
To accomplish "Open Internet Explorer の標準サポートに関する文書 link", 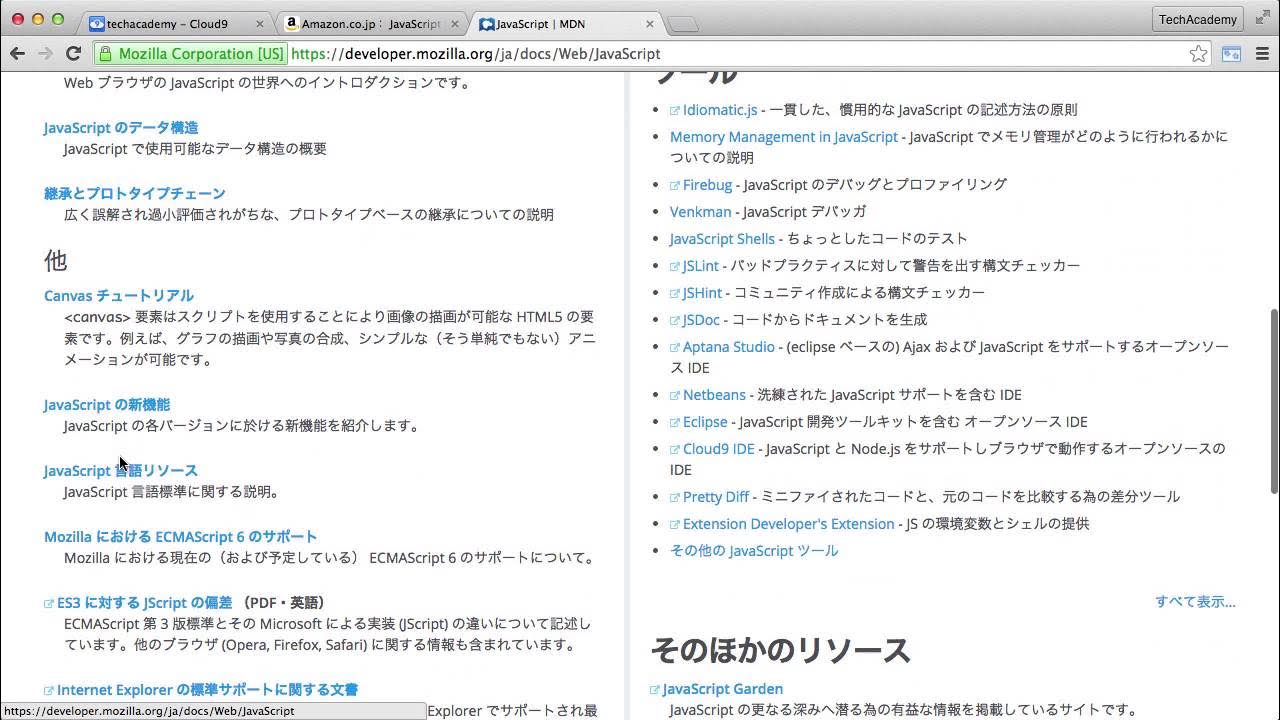I will [207, 689].
